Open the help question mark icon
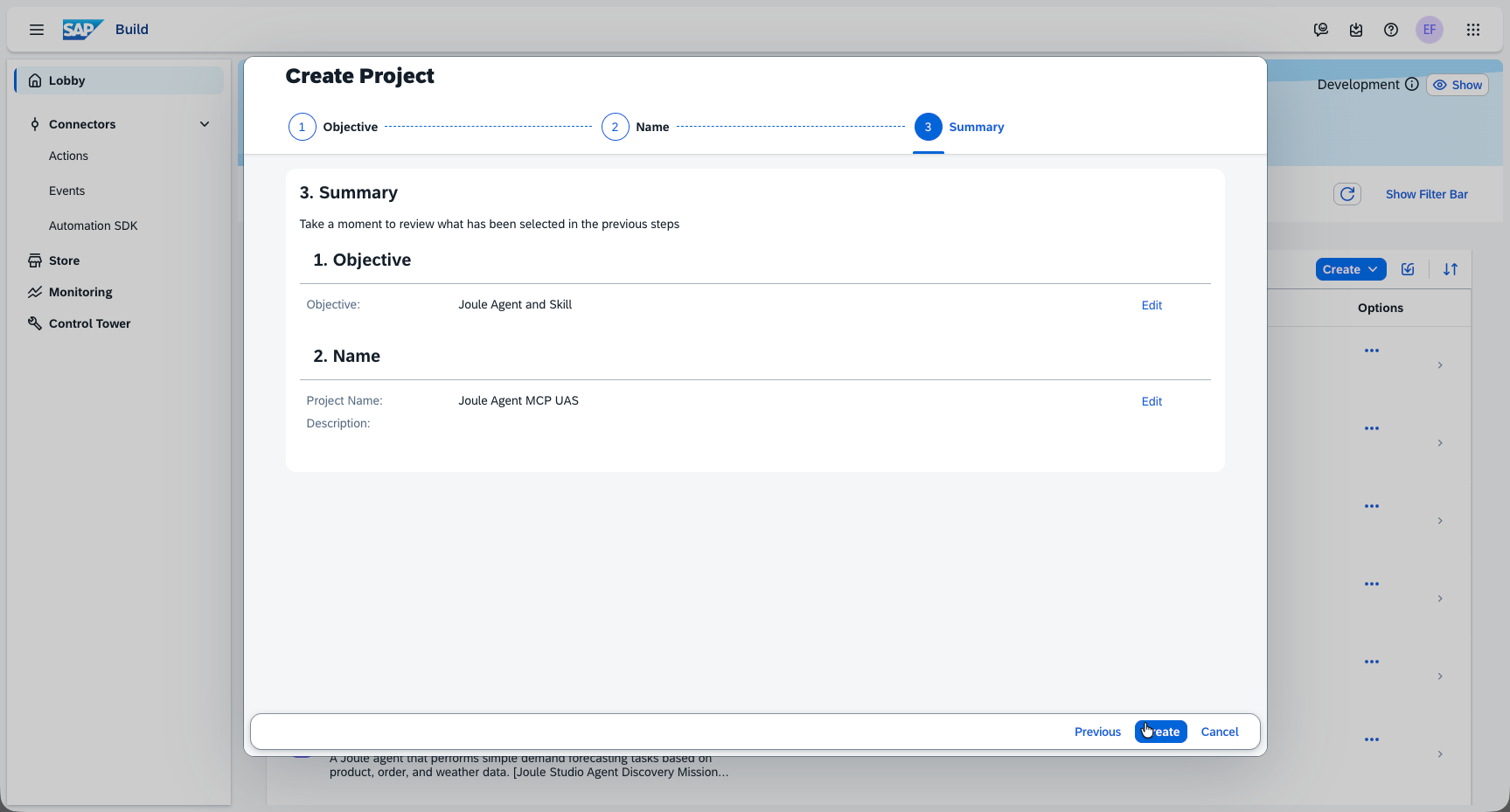The width and height of the screenshot is (1510, 812). coord(1391,30)
